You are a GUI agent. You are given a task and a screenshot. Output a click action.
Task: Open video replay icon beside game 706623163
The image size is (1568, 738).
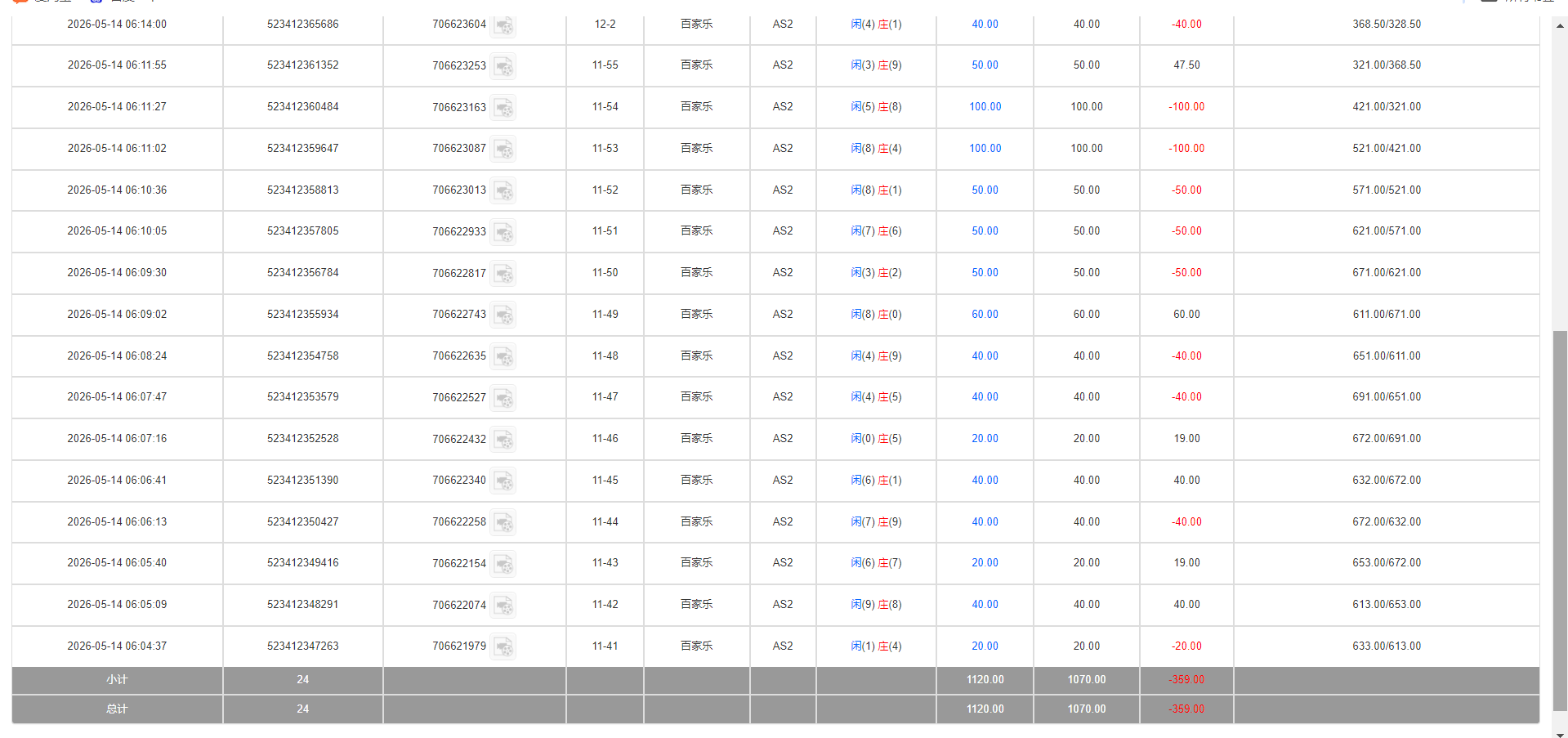tap(503, 108)
